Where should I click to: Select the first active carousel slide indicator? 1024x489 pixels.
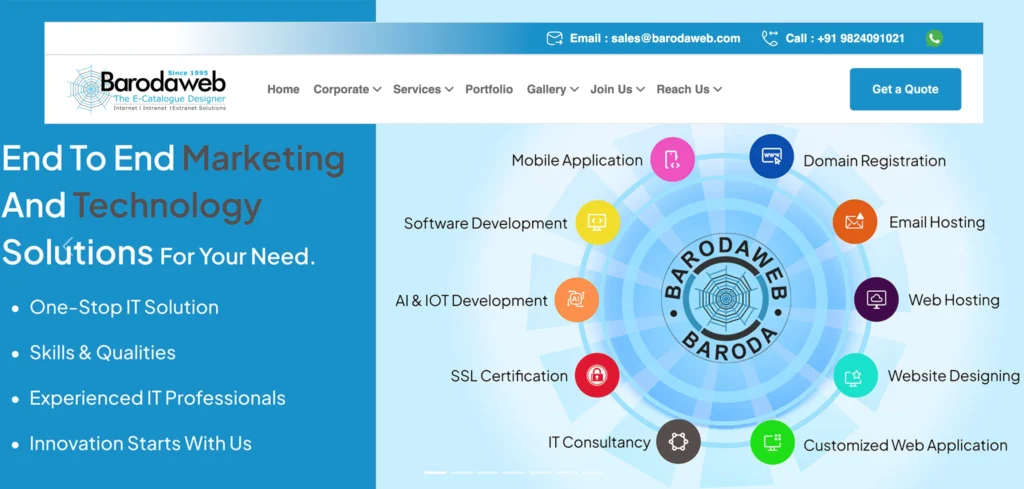(436, 472)
